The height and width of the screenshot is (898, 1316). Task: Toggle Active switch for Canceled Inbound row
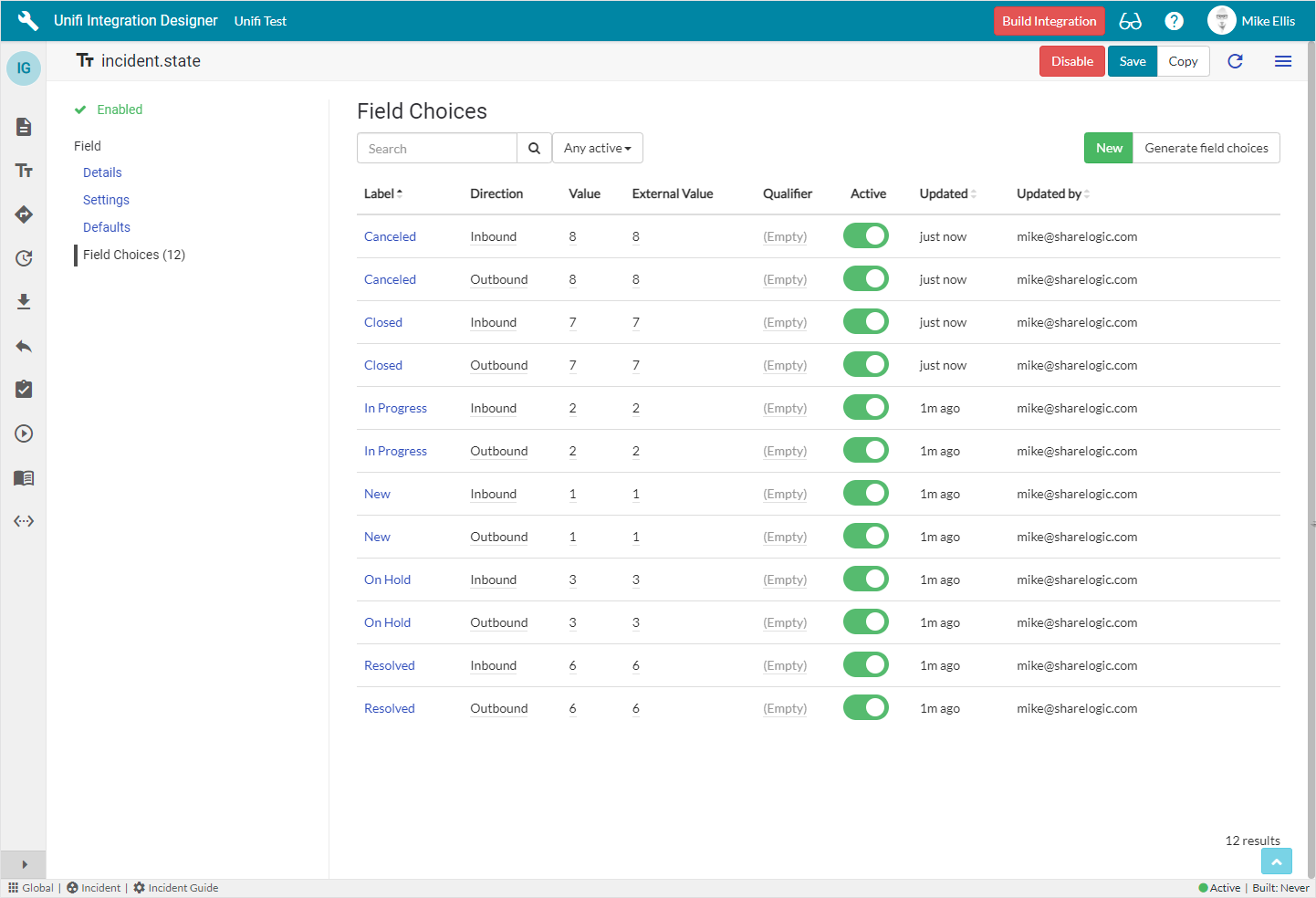click(865, 235)
